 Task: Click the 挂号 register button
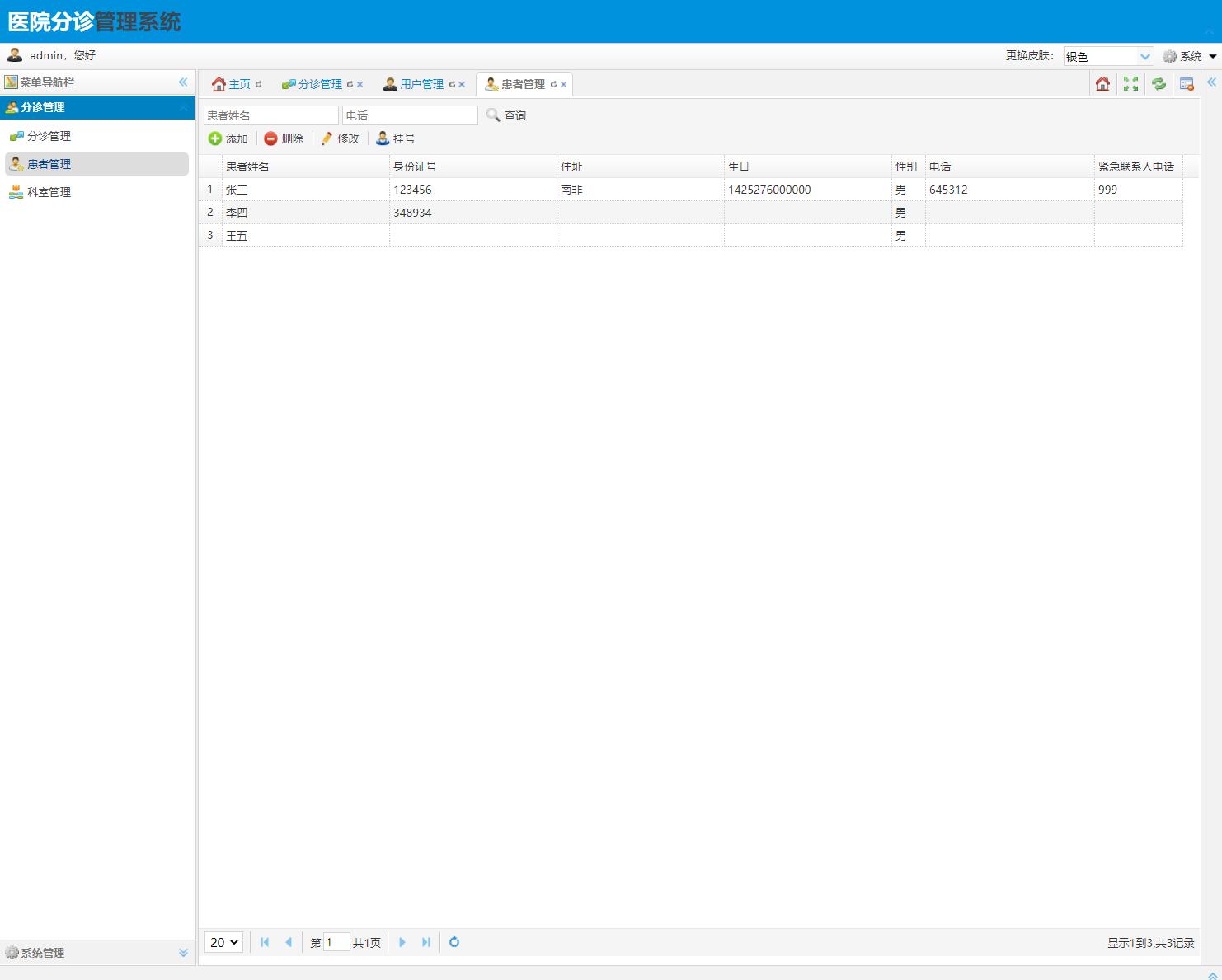pos(396,138)
